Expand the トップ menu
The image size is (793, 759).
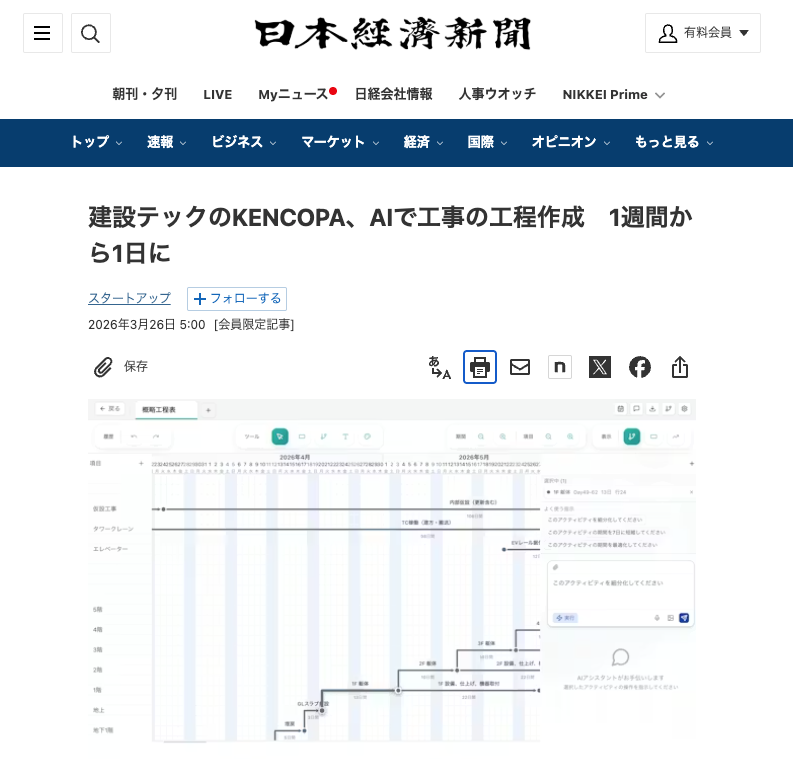point(96,142)
